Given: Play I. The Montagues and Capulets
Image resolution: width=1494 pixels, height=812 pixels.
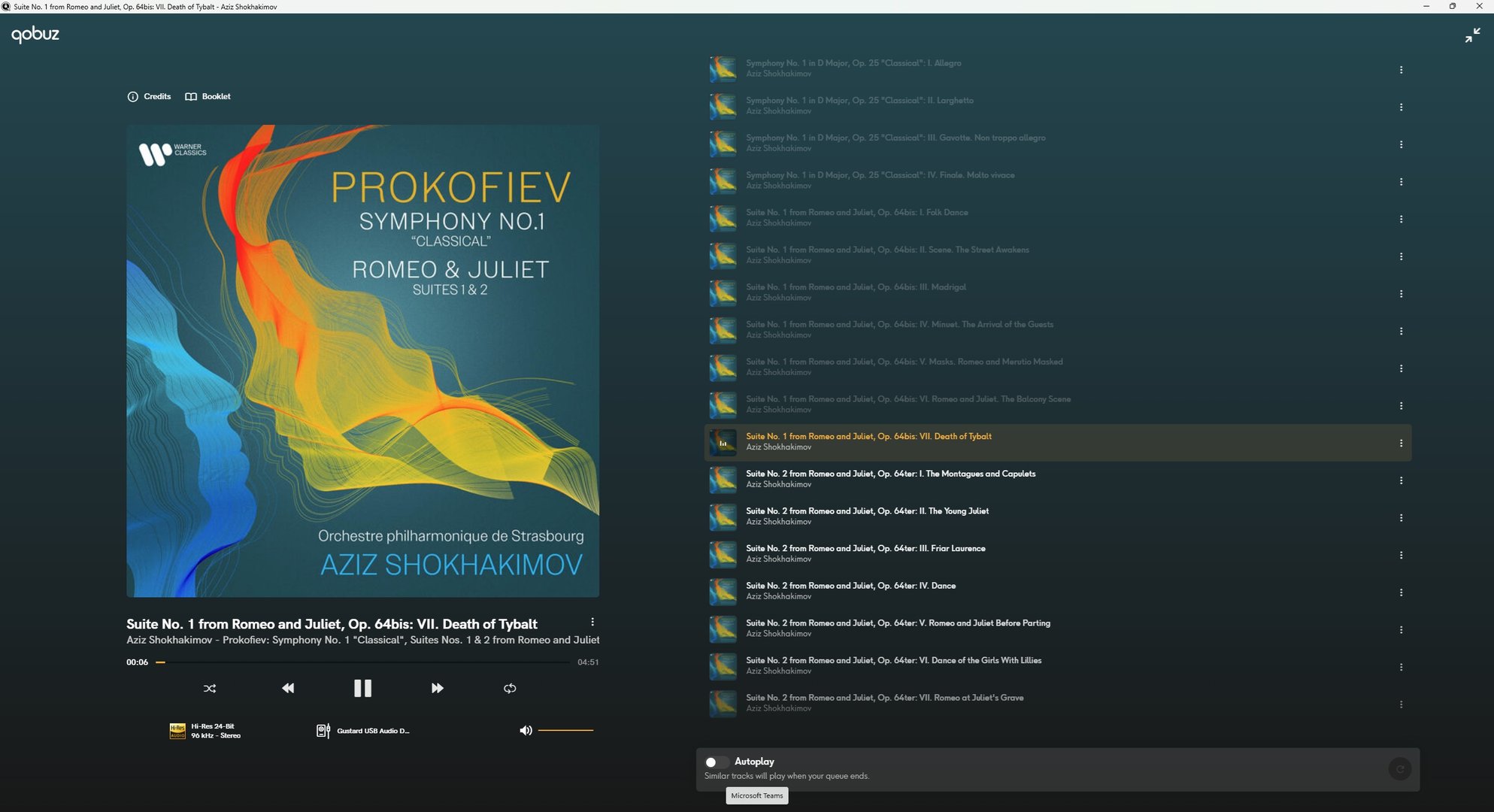Looking at the screenshot, I should tap(1058, 479).
